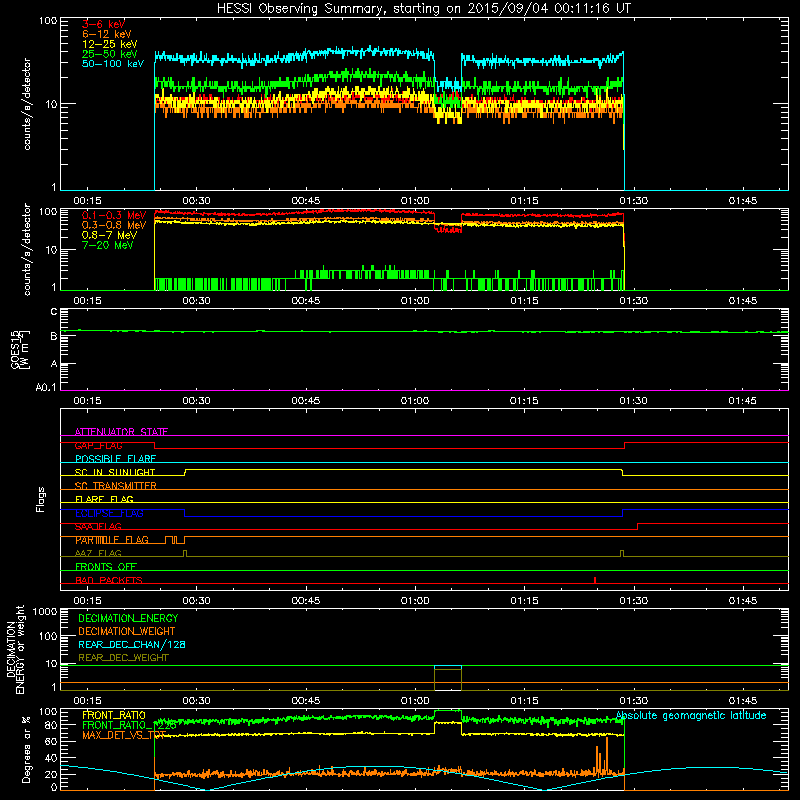Click the MAX_DET_VS_TOT legend label
The height and width of the screenshot is (800, 800).
(x=124, y=735)
